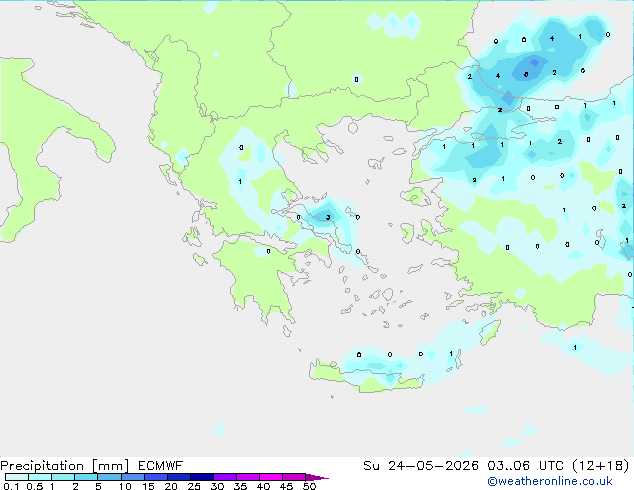
Task: Click legend scale label '0.5'
Action: click(x=35, y=486)
